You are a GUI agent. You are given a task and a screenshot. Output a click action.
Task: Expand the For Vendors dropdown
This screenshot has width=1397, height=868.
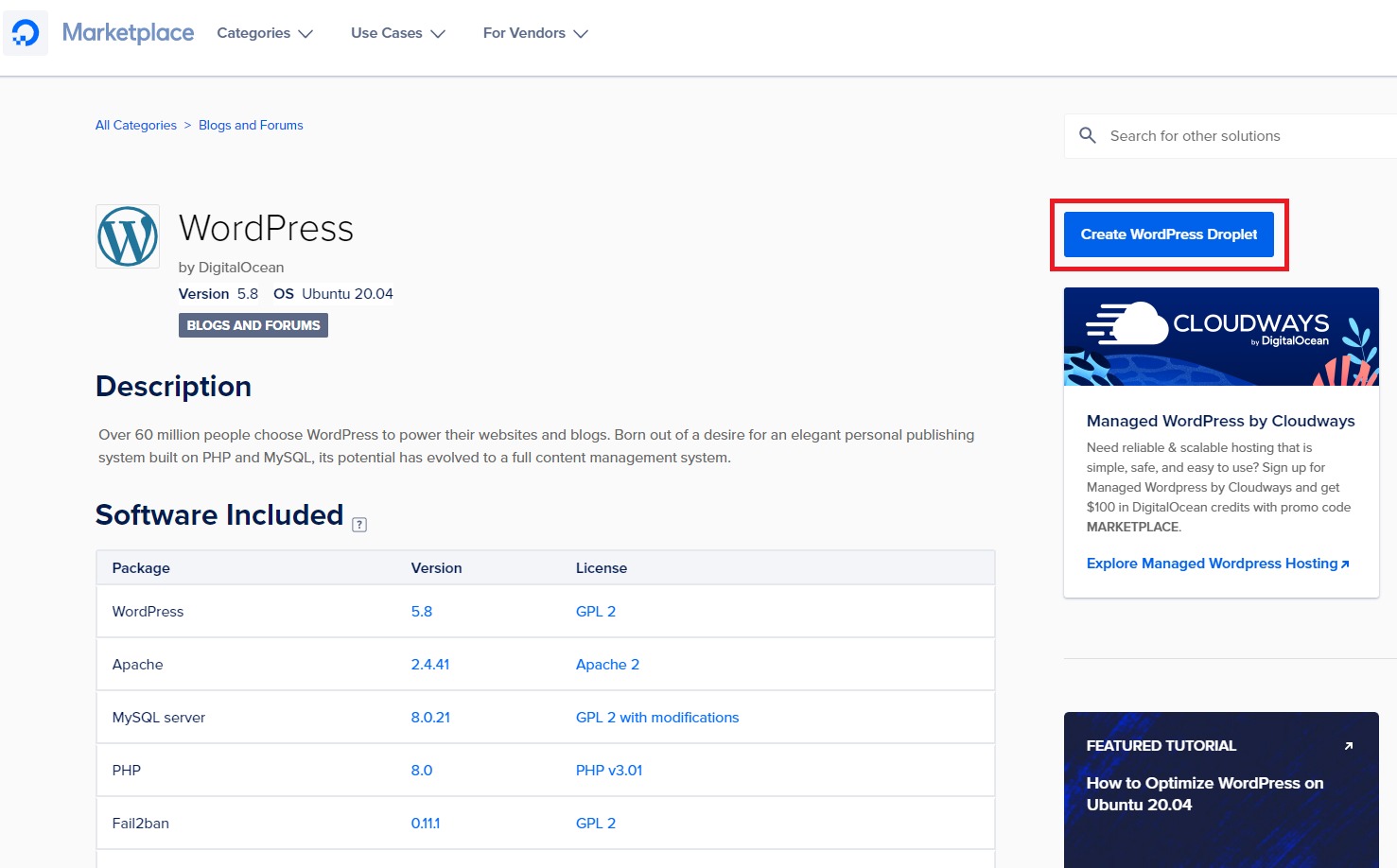tap(534, 33)
